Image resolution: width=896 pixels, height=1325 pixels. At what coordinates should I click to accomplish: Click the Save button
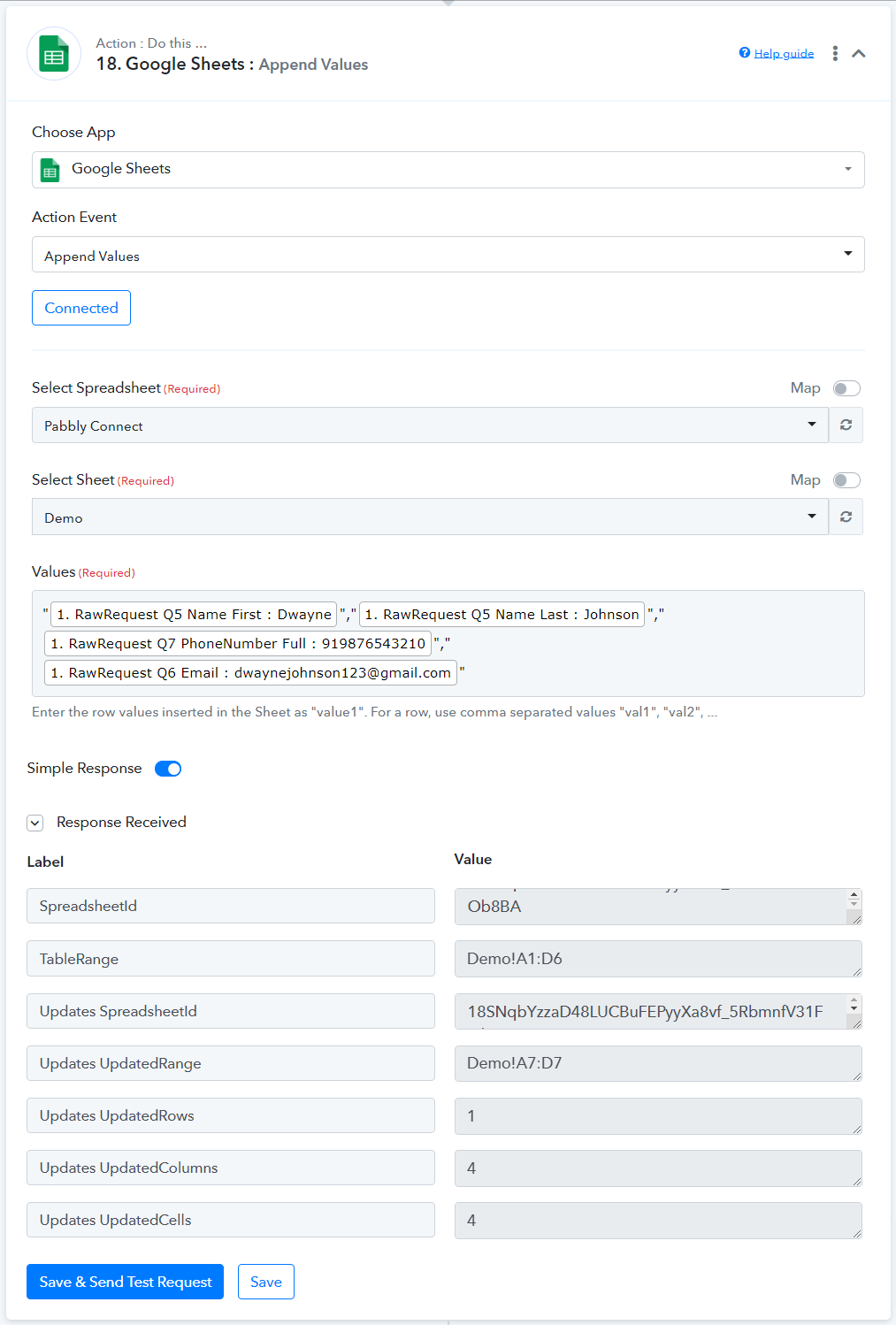click(x=266, y=1282)
